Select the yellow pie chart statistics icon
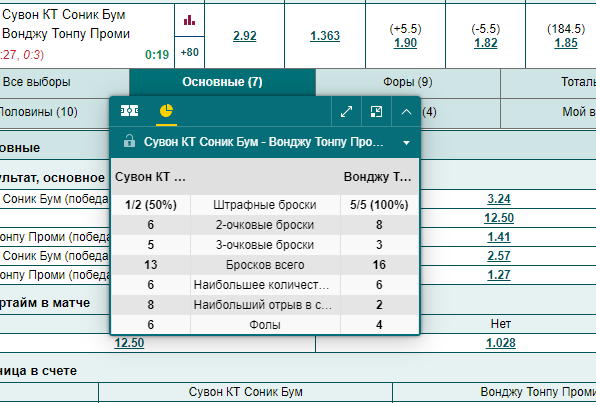Screen dimensions: 596x403 coord(166,111)
